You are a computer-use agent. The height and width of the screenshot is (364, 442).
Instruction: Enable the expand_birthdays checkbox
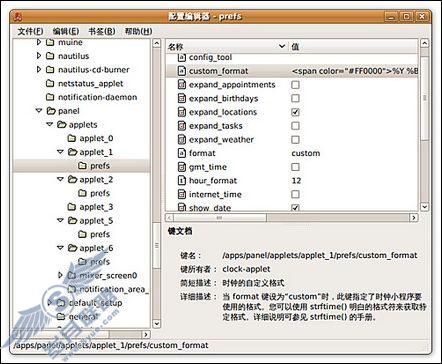pos(295,98)
